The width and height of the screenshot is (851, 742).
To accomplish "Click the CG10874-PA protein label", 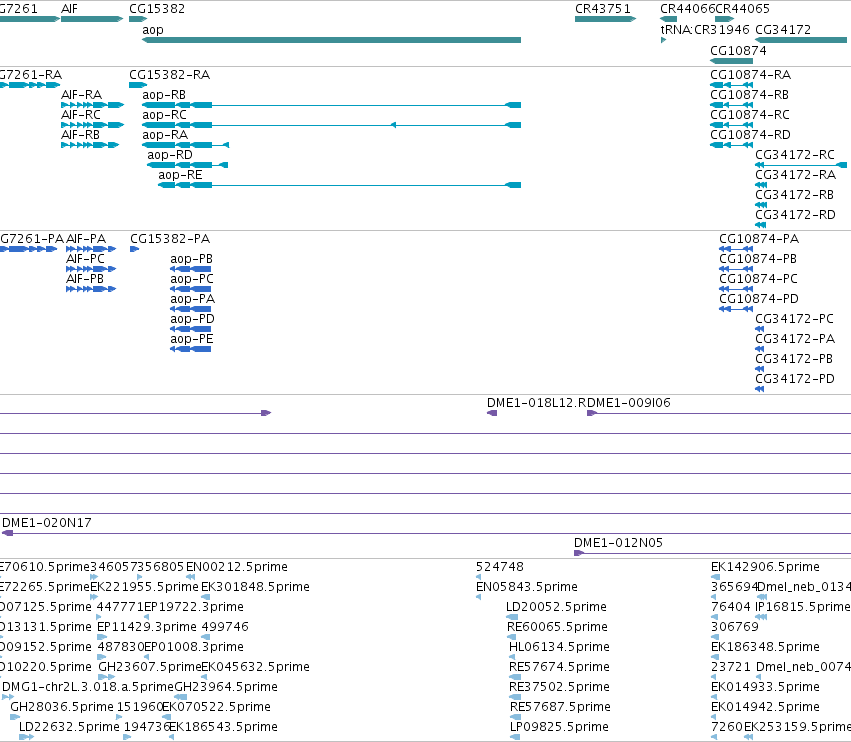I will coord(759,239).
